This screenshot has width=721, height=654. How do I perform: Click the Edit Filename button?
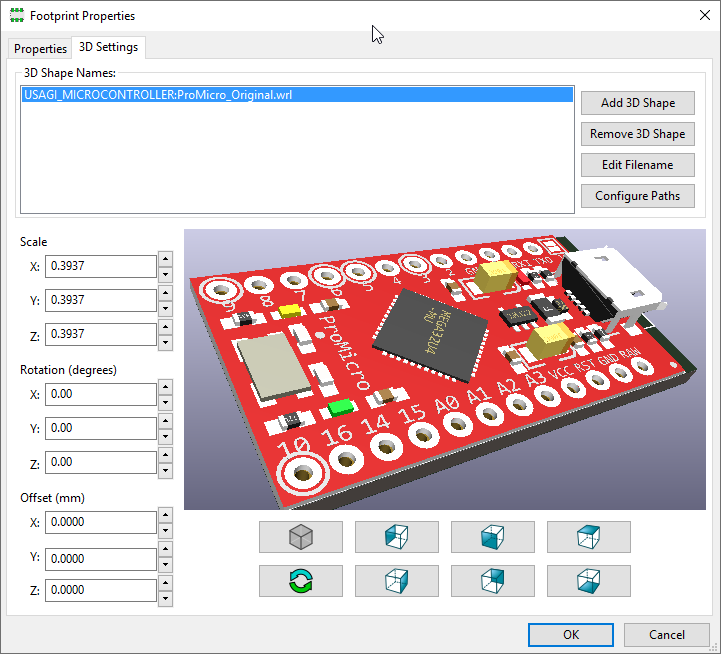[638, 165]
